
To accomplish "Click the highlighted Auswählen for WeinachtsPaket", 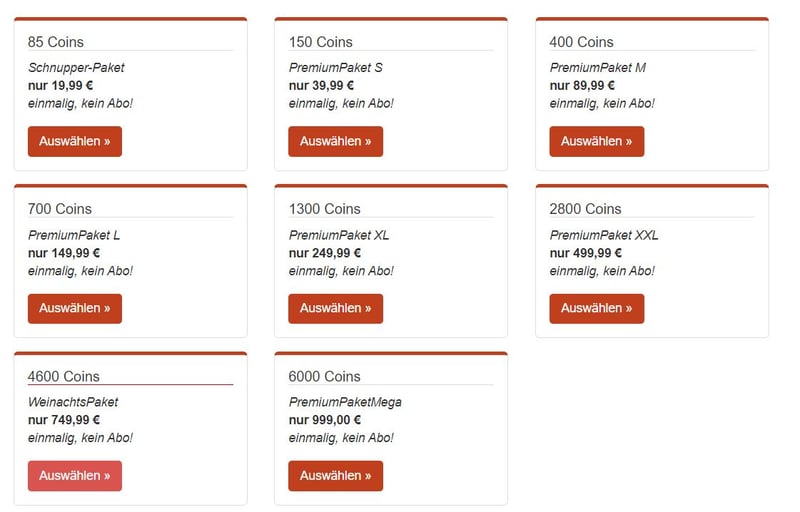I will tap(74, 476).
